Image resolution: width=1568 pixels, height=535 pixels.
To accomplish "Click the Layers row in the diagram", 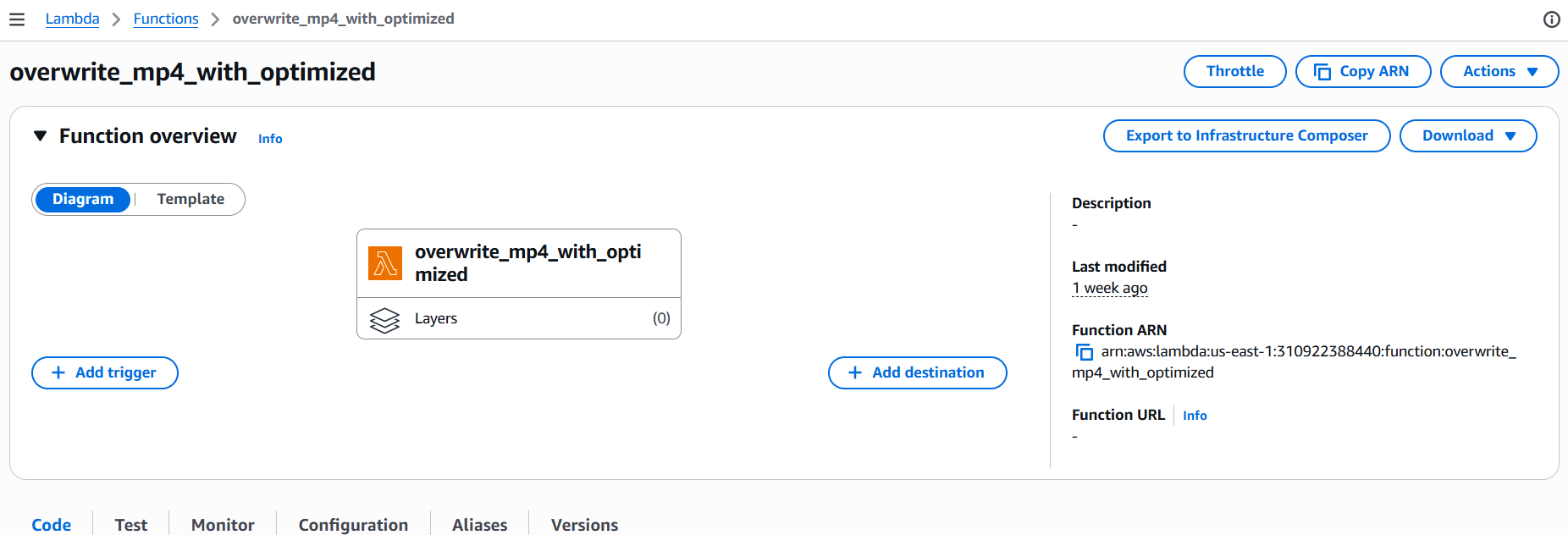I will 518,318.
